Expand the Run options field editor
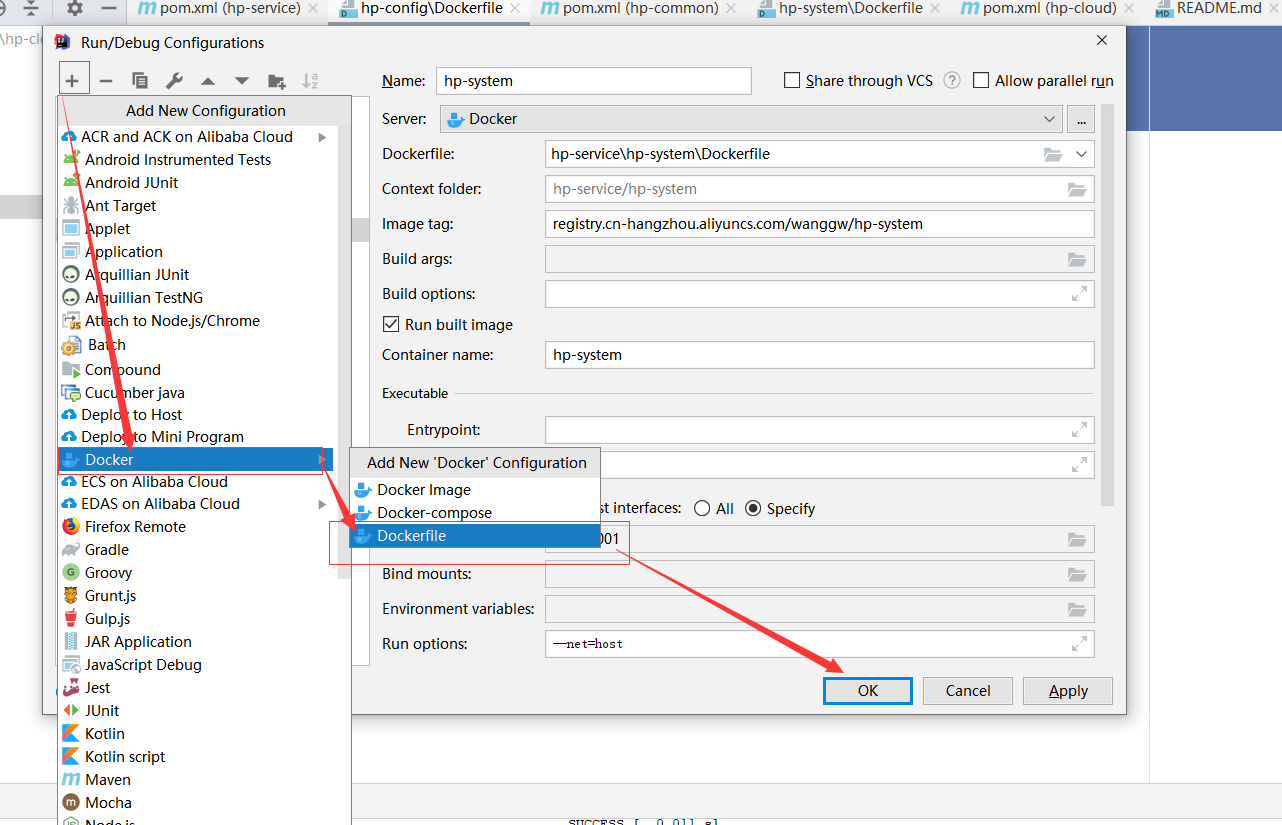The image size is (1282, 825). (1079, 644)
